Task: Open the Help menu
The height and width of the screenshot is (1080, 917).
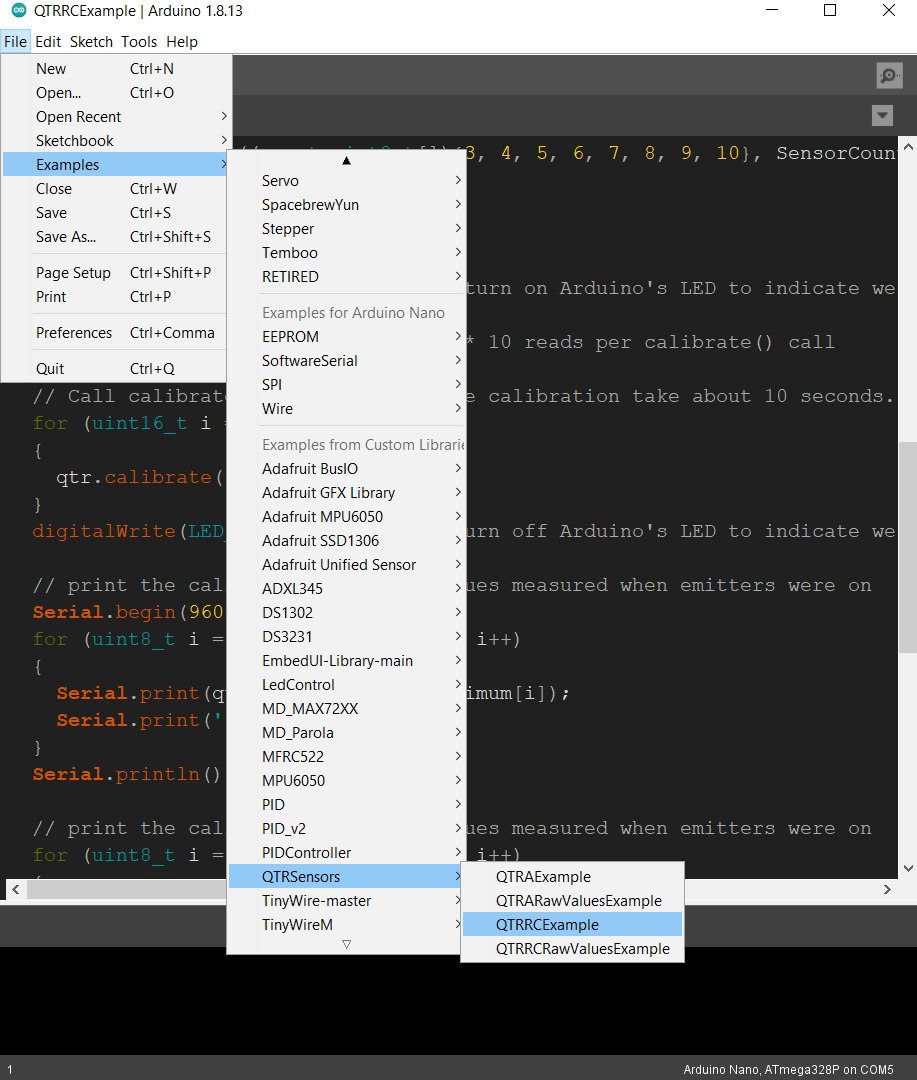Action: tap(182, 41)
